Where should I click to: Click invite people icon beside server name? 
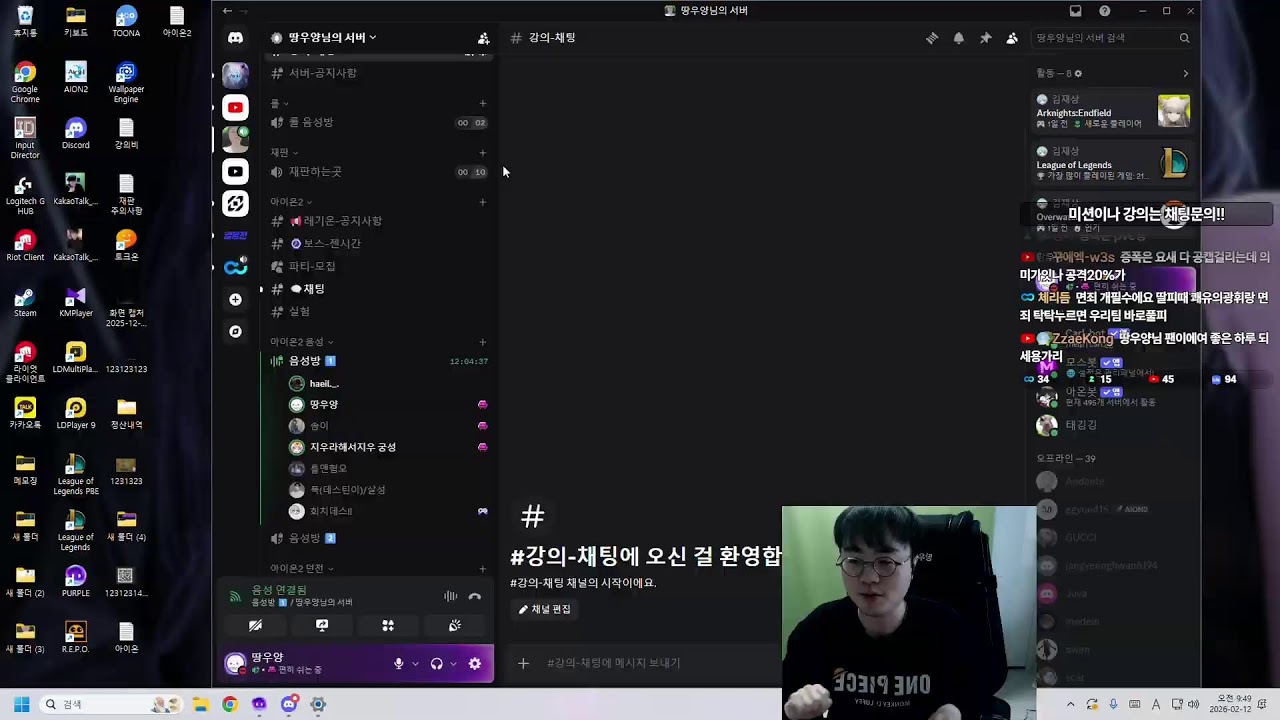tap(483, 38)
